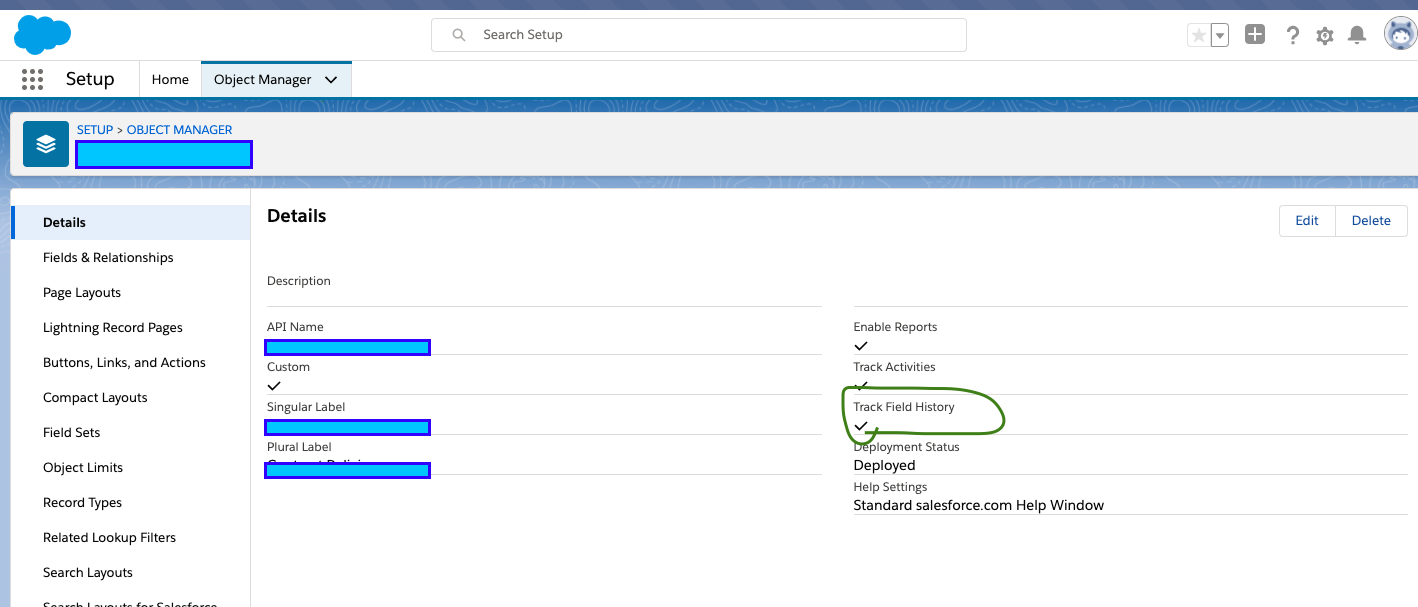Click the blue object layers icon
This screenshot has width=1418, height=607.
pyautogui.click(x=45, y=143)
